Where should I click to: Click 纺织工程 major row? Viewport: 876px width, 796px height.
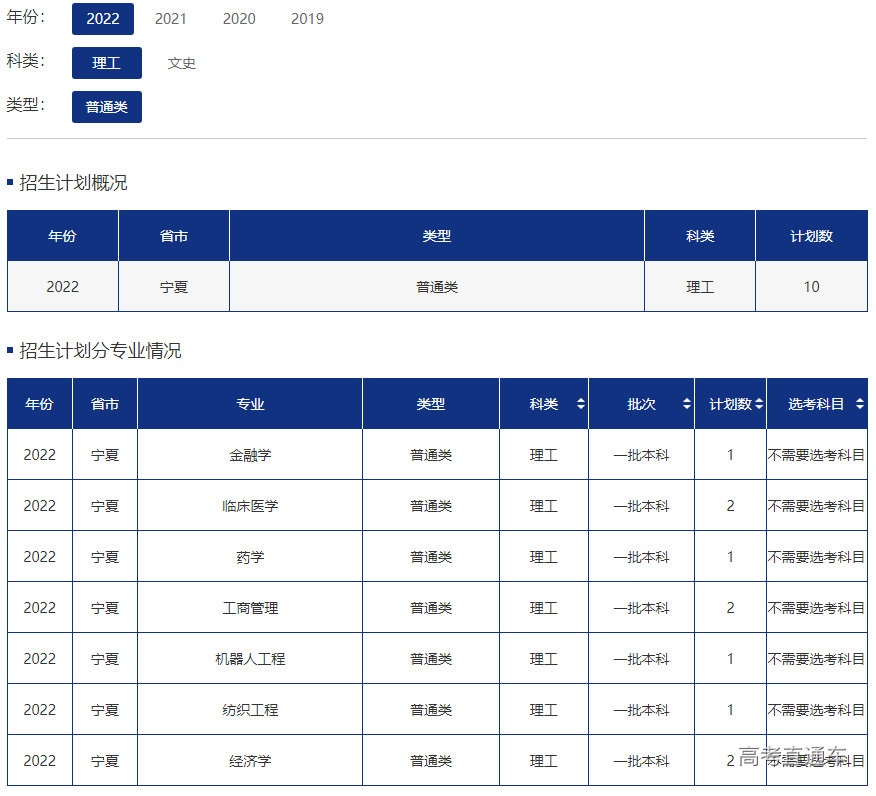[x=250, y=710]
